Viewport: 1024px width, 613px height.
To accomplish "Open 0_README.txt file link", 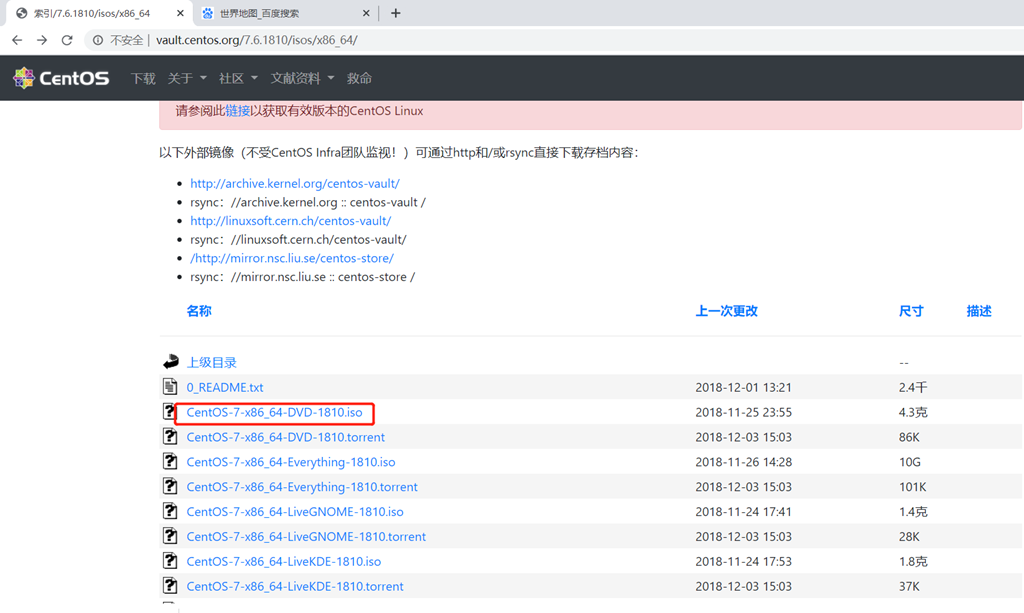I will 225,387.
